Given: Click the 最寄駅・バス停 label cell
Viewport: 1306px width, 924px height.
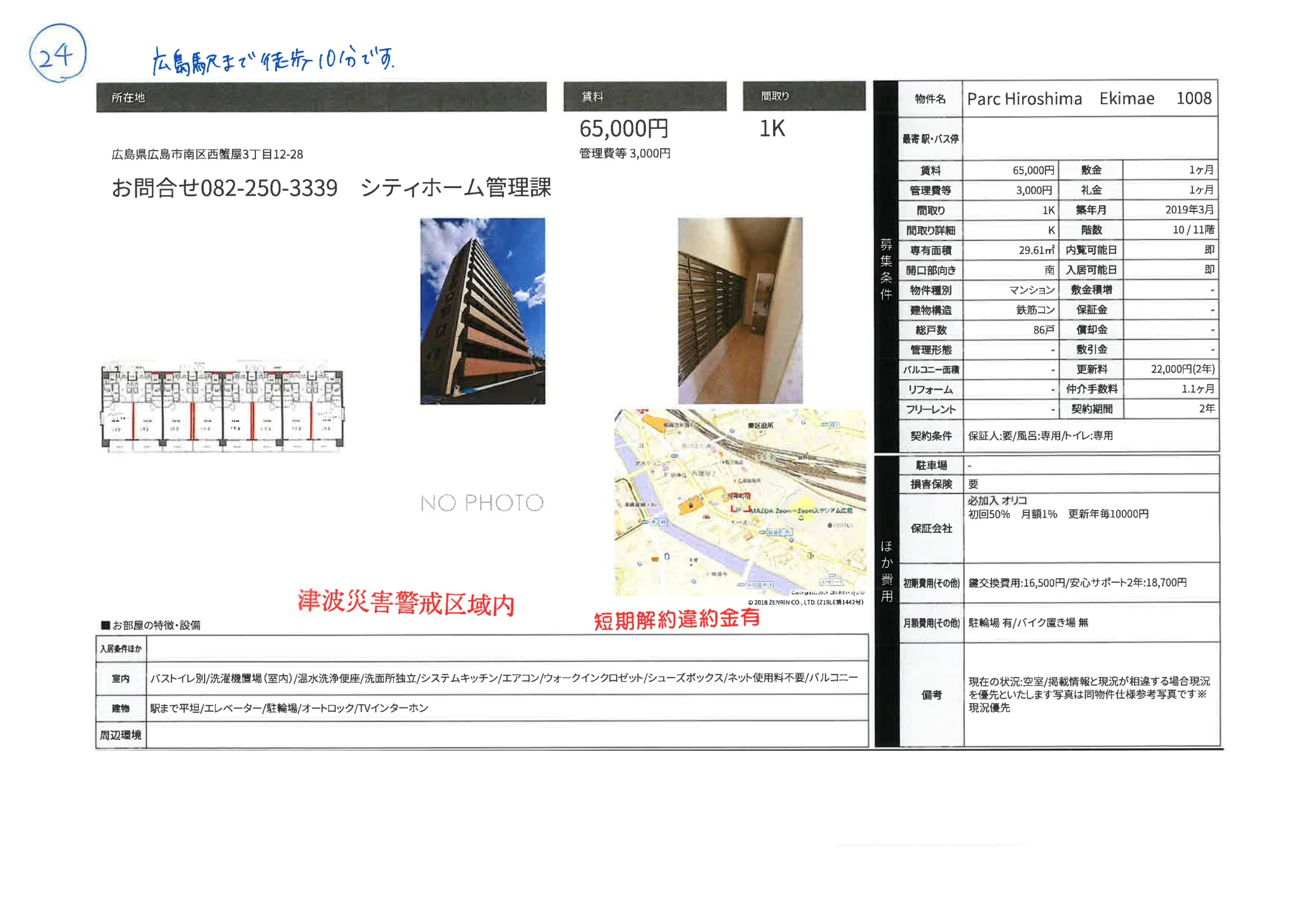Looking at the screenshot, I should click(931, 139).
